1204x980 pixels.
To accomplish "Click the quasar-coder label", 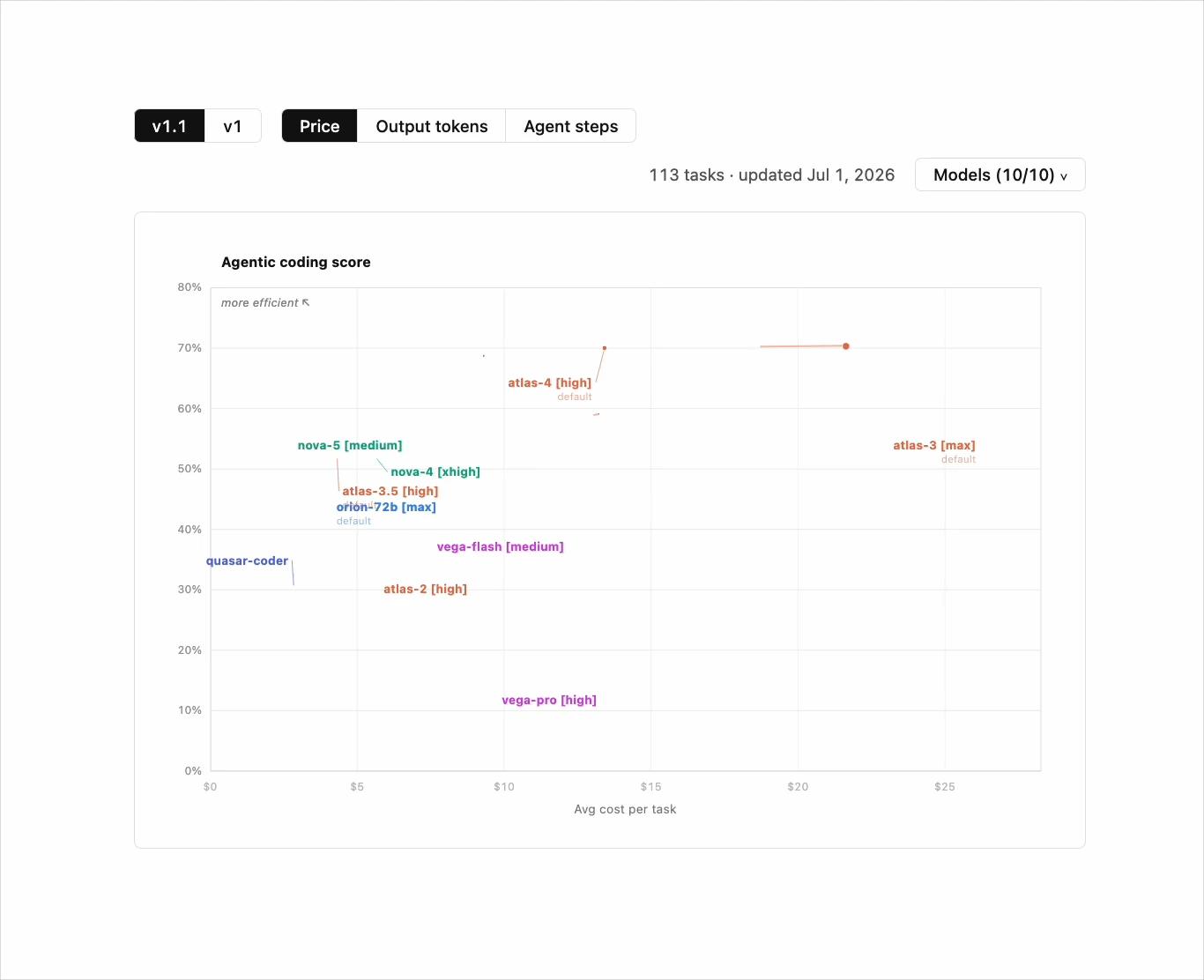I will click(x=247, y=561).
